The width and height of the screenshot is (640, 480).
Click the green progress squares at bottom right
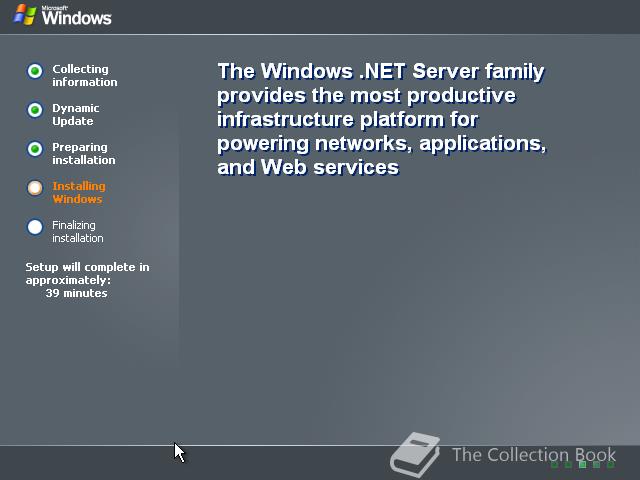[583, 464]
